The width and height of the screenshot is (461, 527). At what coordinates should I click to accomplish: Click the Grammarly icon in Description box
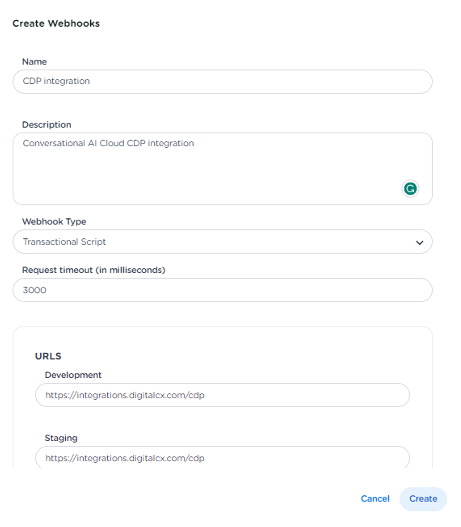tap(410, 189)
